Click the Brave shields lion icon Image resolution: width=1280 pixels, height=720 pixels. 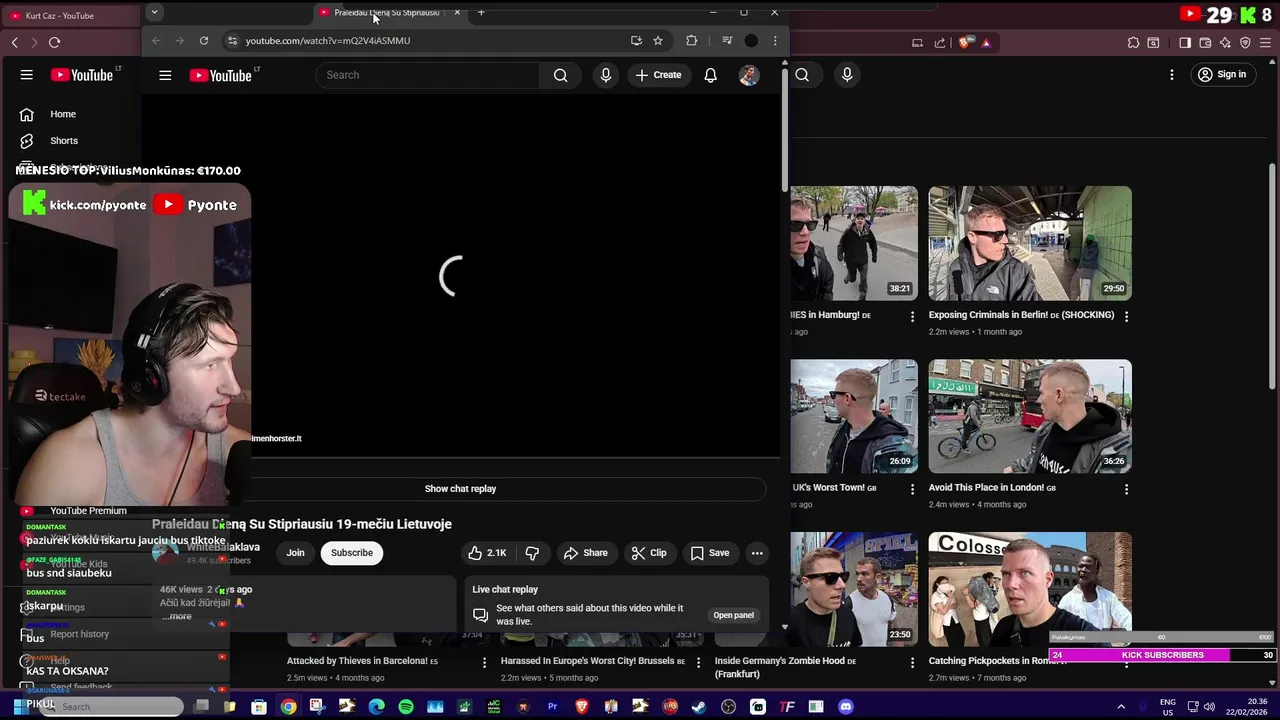[x=965, y=43]
